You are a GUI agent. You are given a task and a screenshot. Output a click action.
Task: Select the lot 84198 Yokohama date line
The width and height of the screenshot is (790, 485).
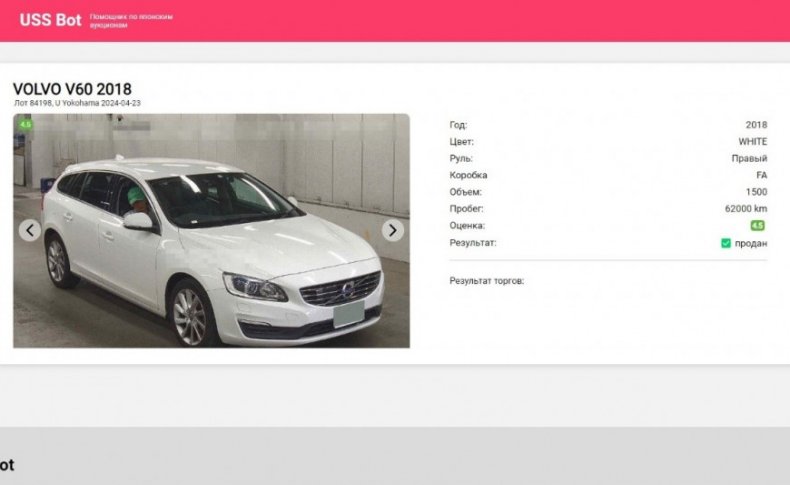tap(78, 103)
